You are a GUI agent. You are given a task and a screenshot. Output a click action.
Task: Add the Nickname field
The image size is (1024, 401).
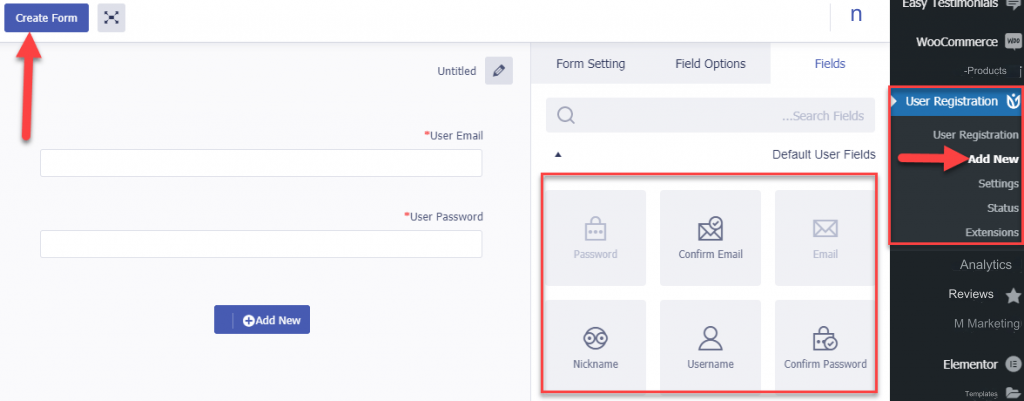click(596, 346)
